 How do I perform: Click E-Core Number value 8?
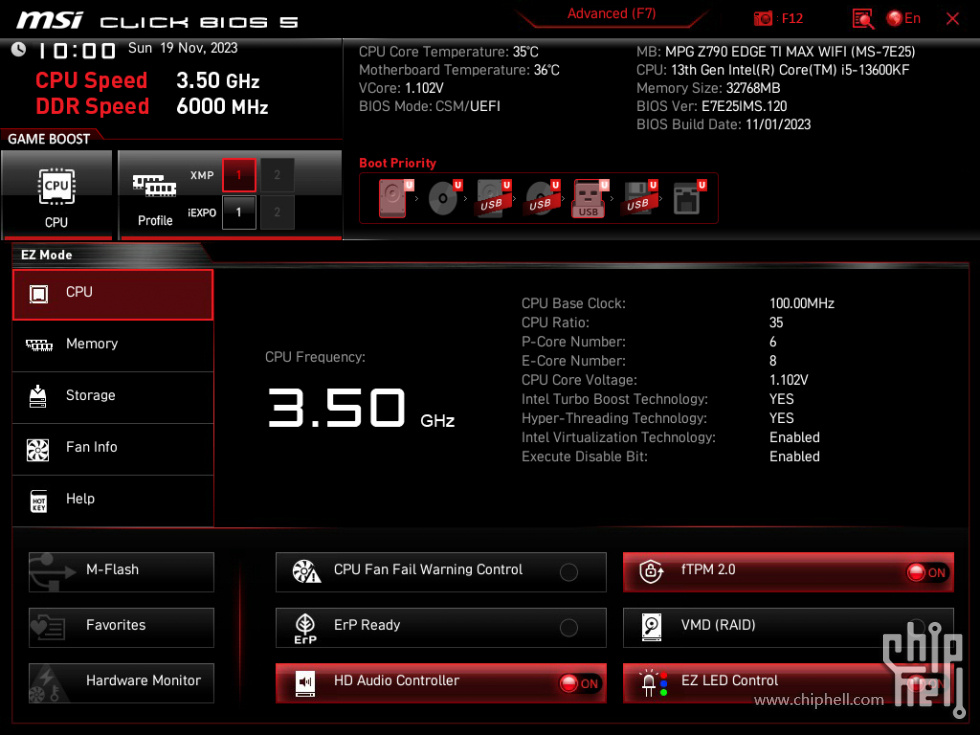click(773, 361)
